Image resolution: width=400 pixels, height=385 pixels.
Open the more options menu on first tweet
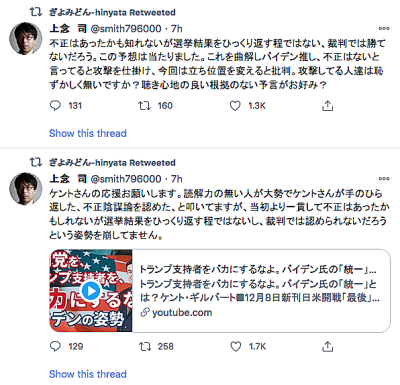point(384,28)
